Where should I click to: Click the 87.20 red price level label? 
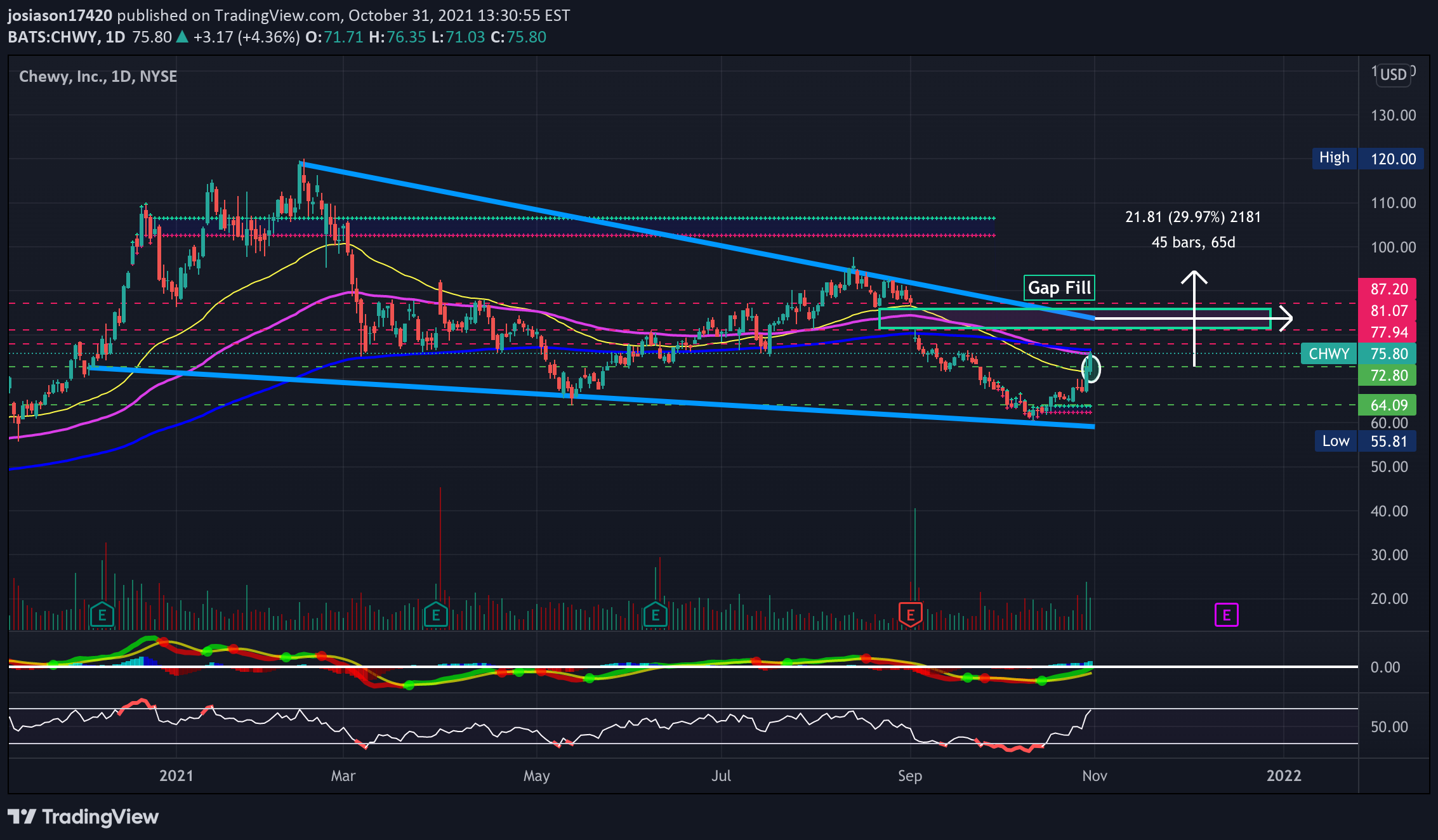[x=1389, y=289]
